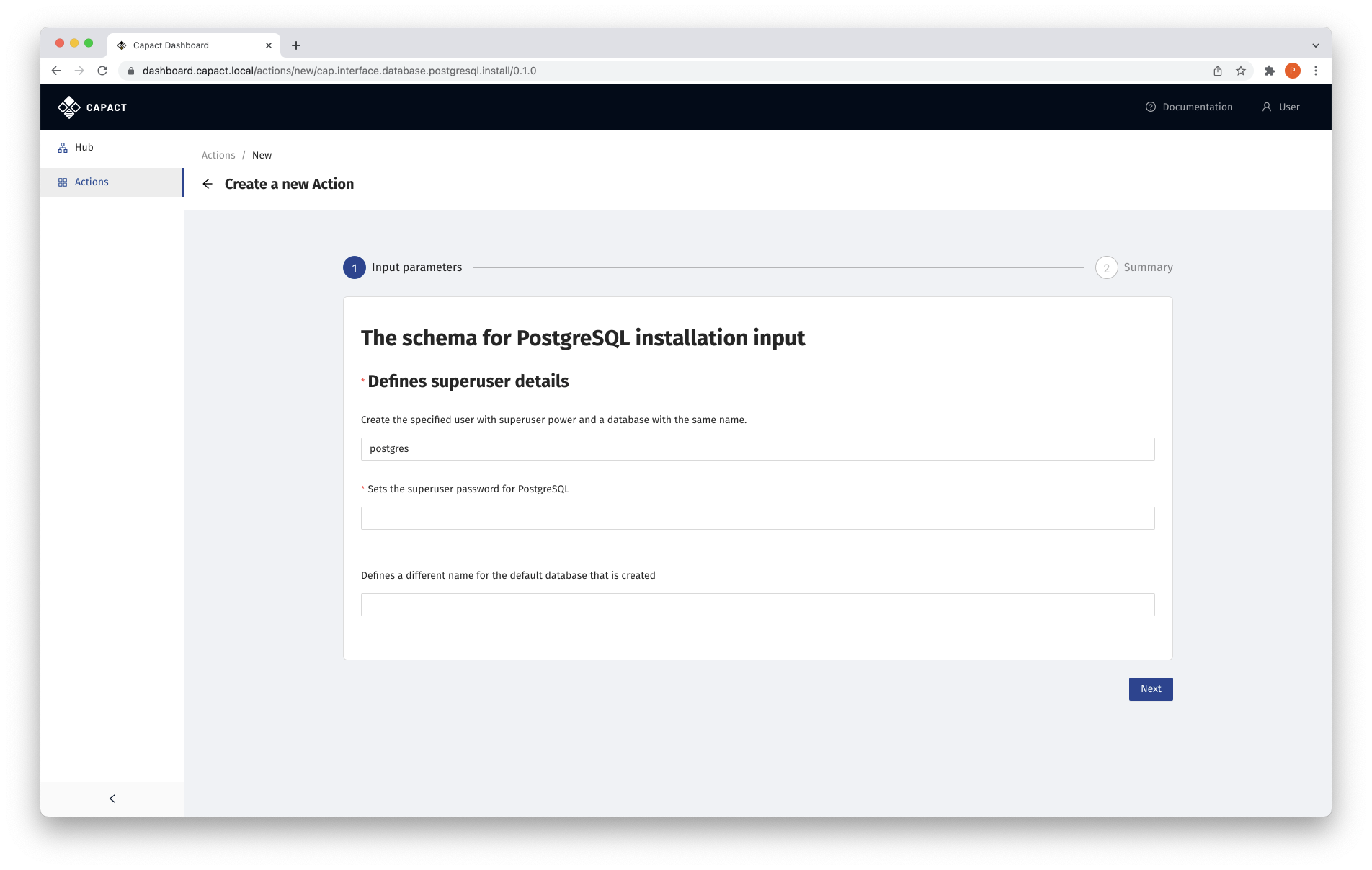The width and height of the screenshot is (1372, 870).
Task: Open the tab search chevron
Action: (1316, 45)
